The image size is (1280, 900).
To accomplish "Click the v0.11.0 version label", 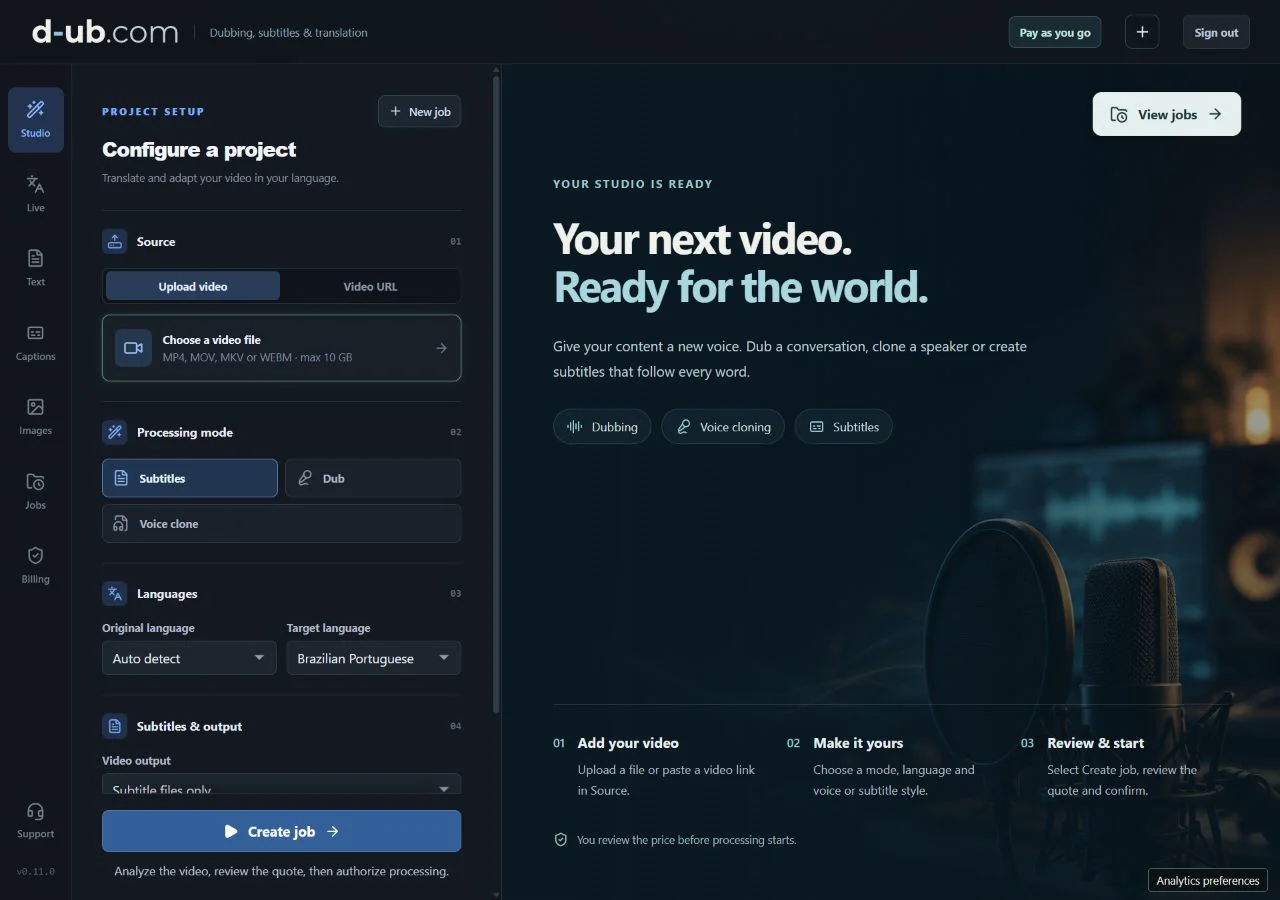I will coord(36,871).
